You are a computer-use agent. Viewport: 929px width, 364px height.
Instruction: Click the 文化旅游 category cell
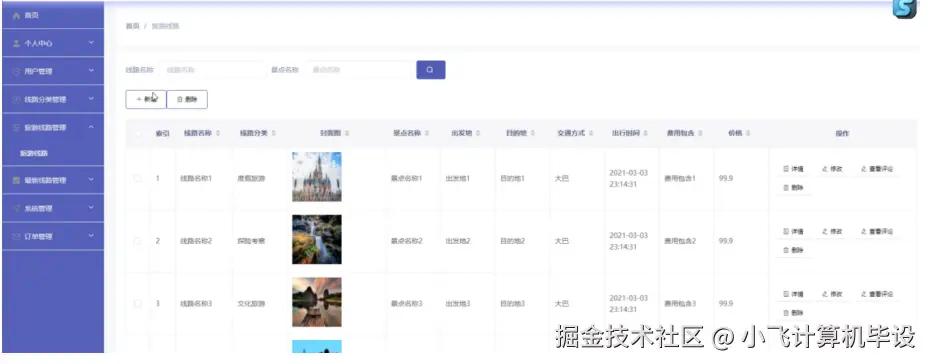coord(251,304)
